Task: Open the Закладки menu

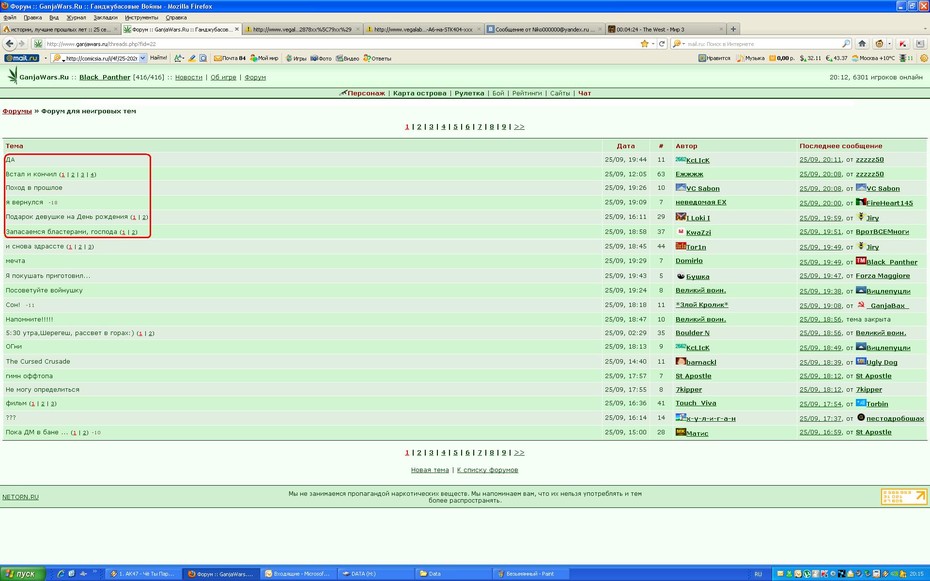Action: pos(106,18)
